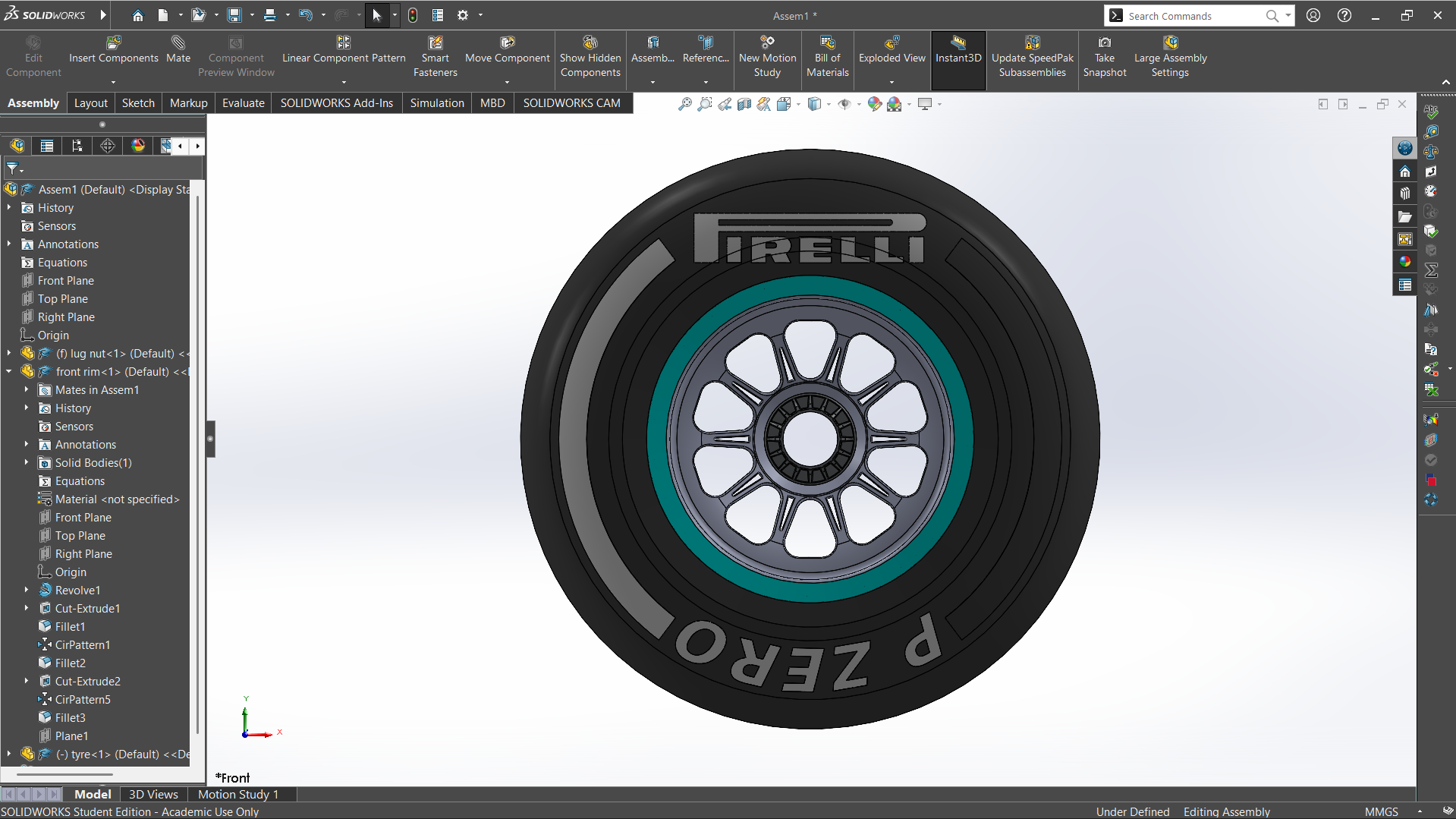Expand the Revolve1 feature
This screenshot has height=819, width=1456.
click(27, 590)
